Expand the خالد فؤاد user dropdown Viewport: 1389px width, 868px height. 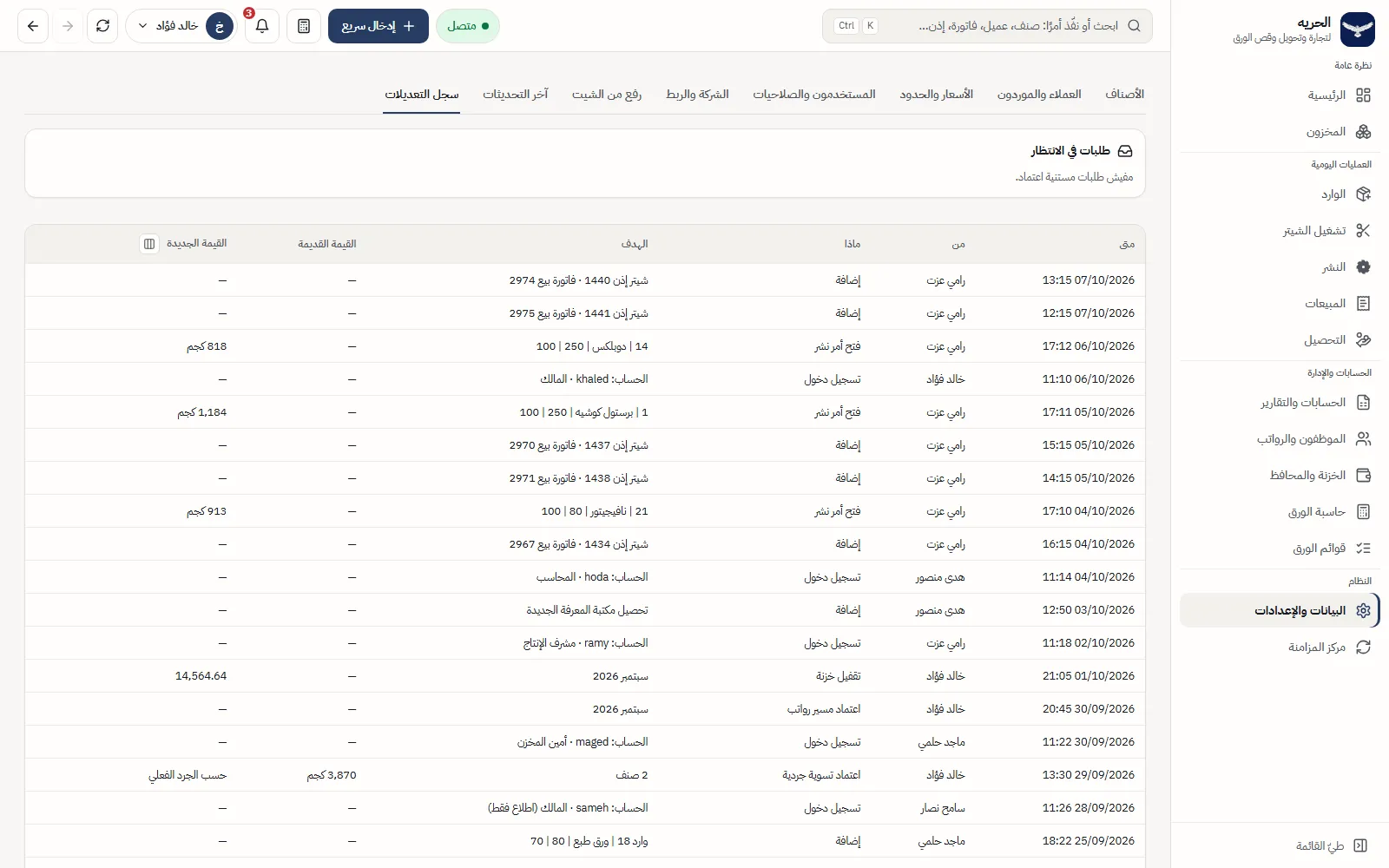pos(181,26)
